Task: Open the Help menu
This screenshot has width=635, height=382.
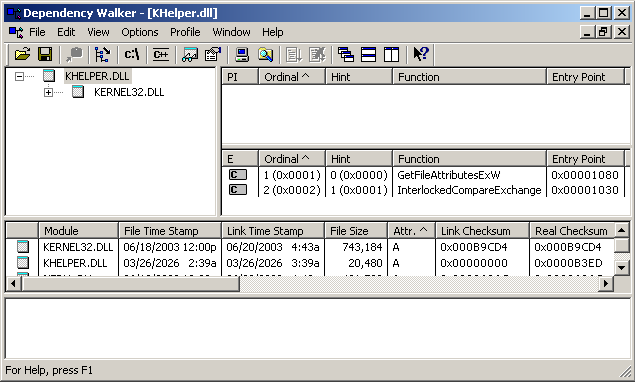Action: [273, 32]
